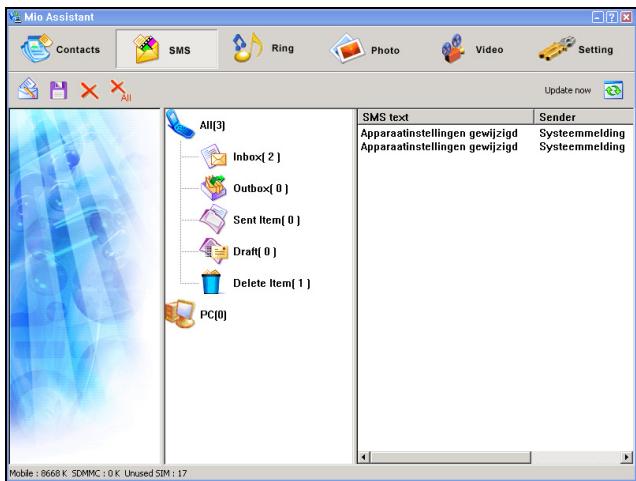This screenshot has width=636, height=481.
Task: Click the help question mark button
Action: click(612, 17)
